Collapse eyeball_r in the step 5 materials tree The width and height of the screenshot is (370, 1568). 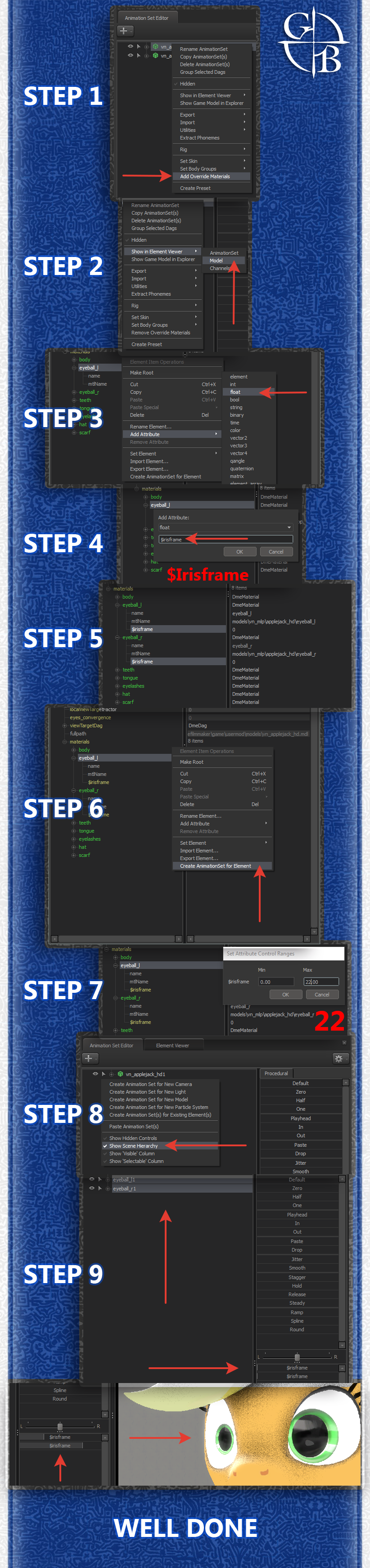[x=117, y=637]
